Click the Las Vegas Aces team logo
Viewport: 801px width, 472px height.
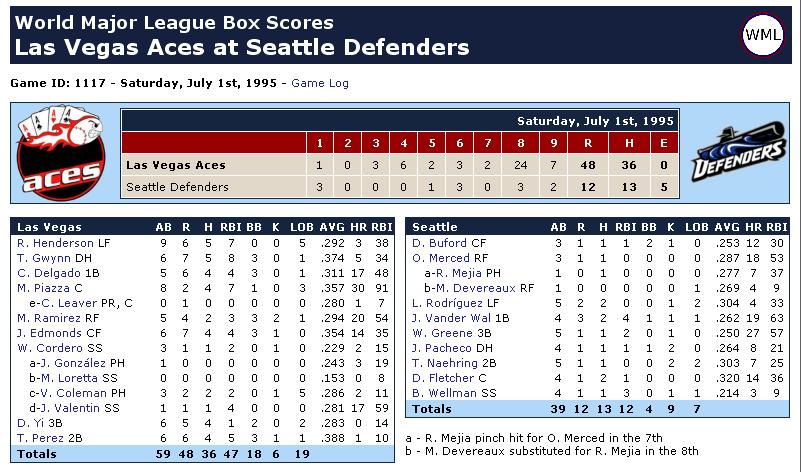[61, 152]
